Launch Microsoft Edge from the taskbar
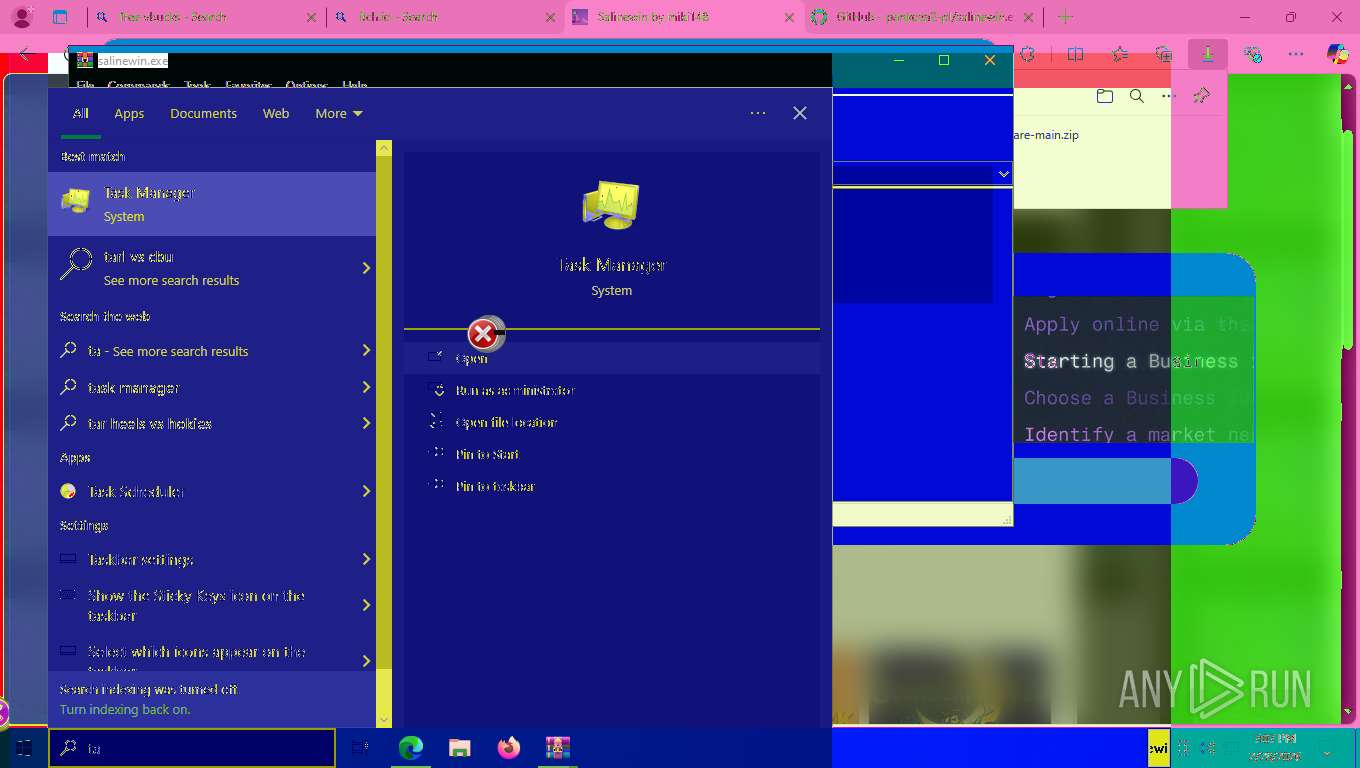The width and height of the screenshot is (1360, 768). 410,747
